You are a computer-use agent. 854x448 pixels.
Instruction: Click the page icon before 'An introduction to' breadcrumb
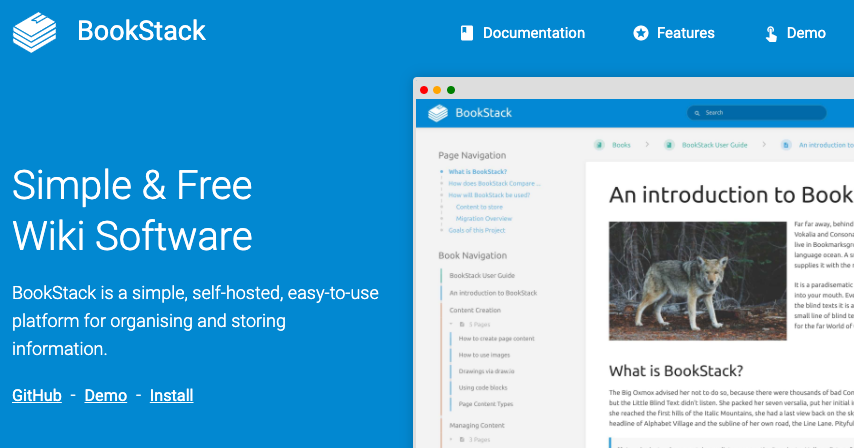[x=786, y=145]
